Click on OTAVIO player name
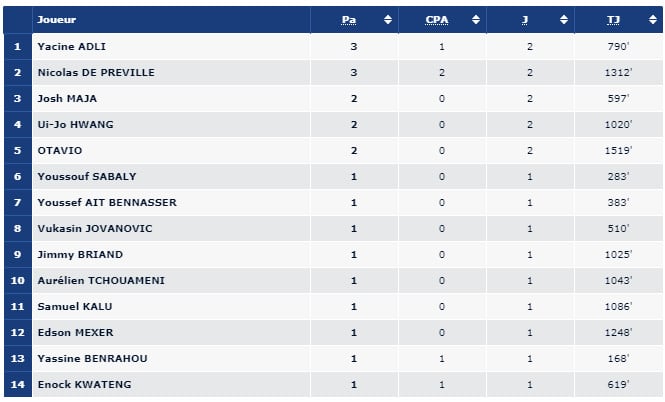665x402 pixels. click(59, 150)
